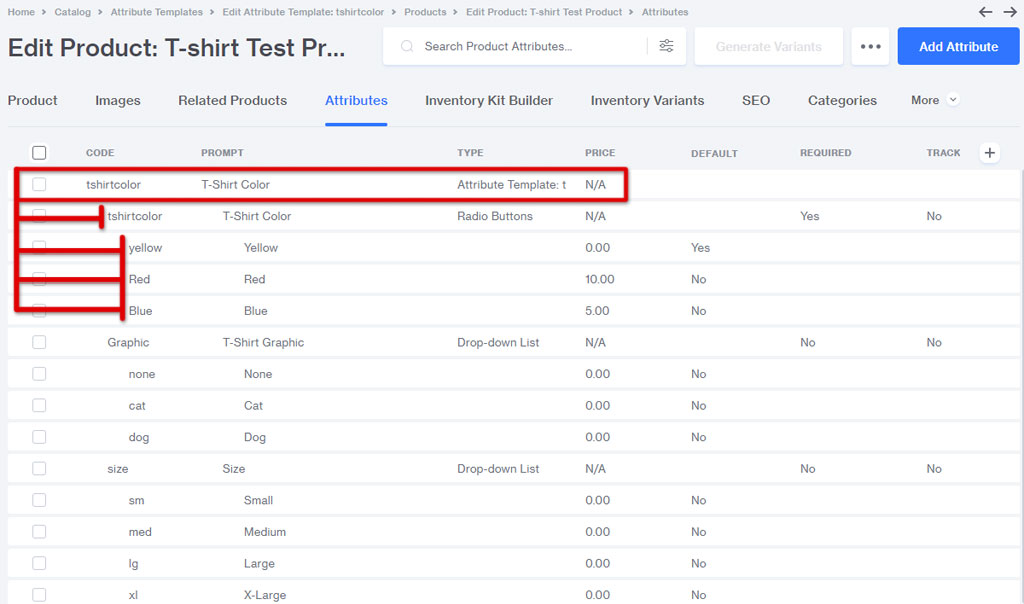
Task: Click the Add Attribute button
Action: [957, 46]
